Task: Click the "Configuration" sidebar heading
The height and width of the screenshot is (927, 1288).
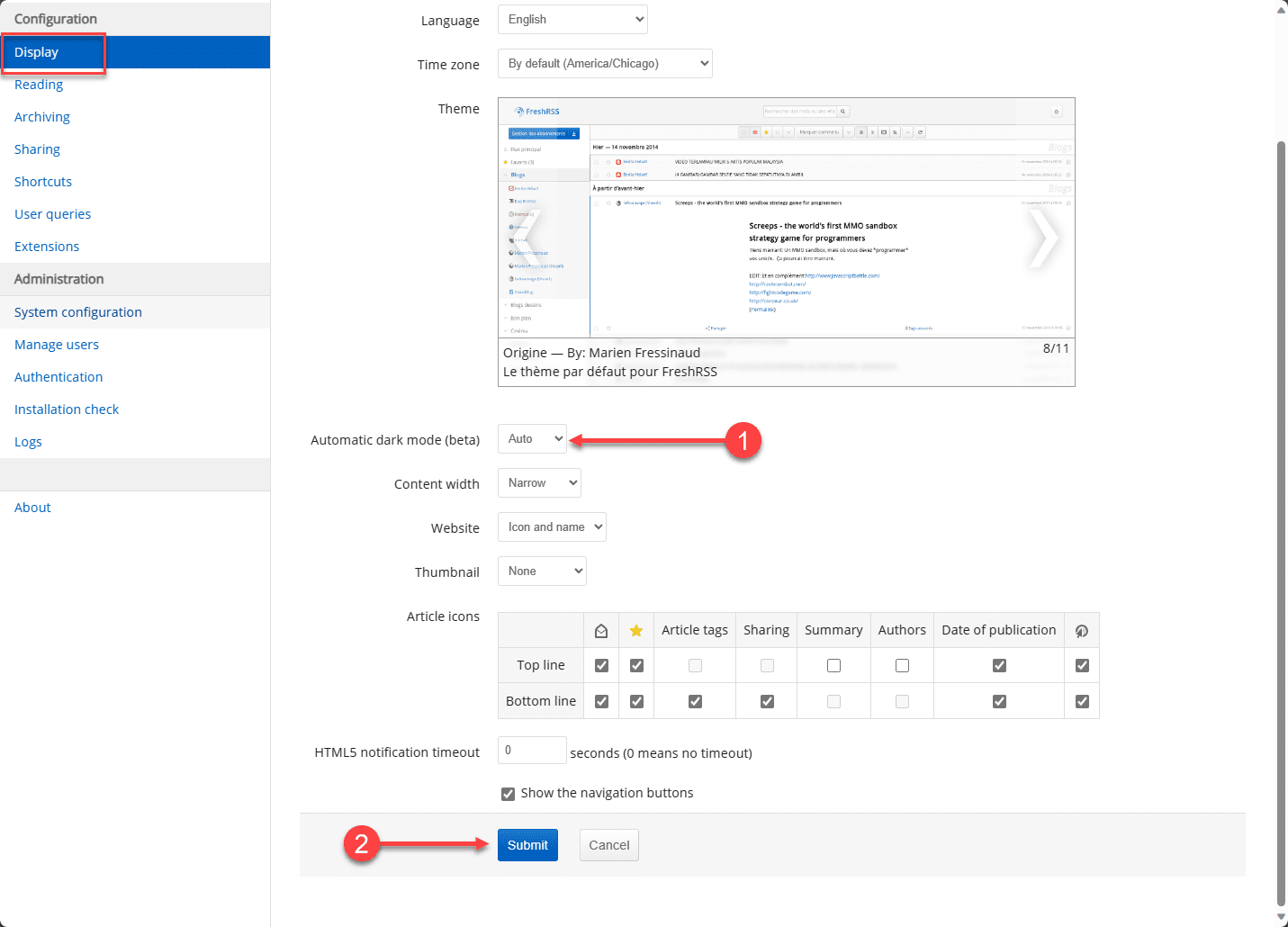Action: [x=56, y=19]
